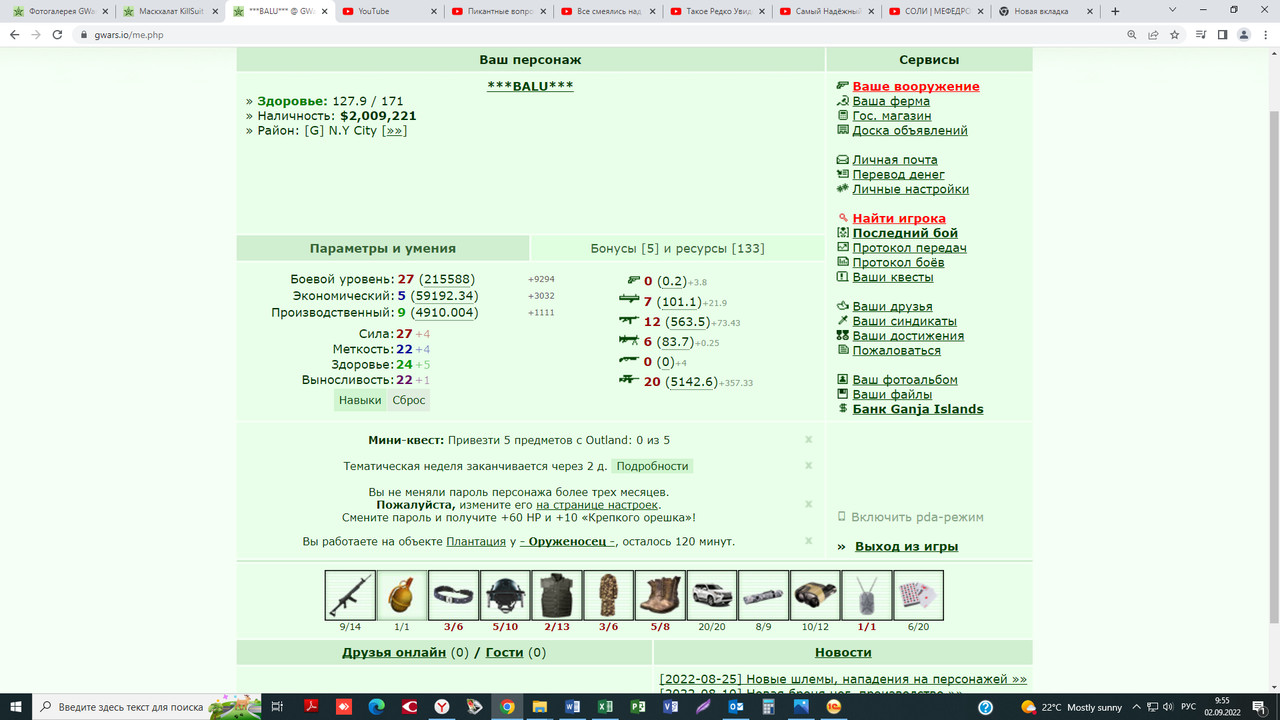Select the armored vest showing 2/13
Viewport: 1280px width, 720px height.
557,595
